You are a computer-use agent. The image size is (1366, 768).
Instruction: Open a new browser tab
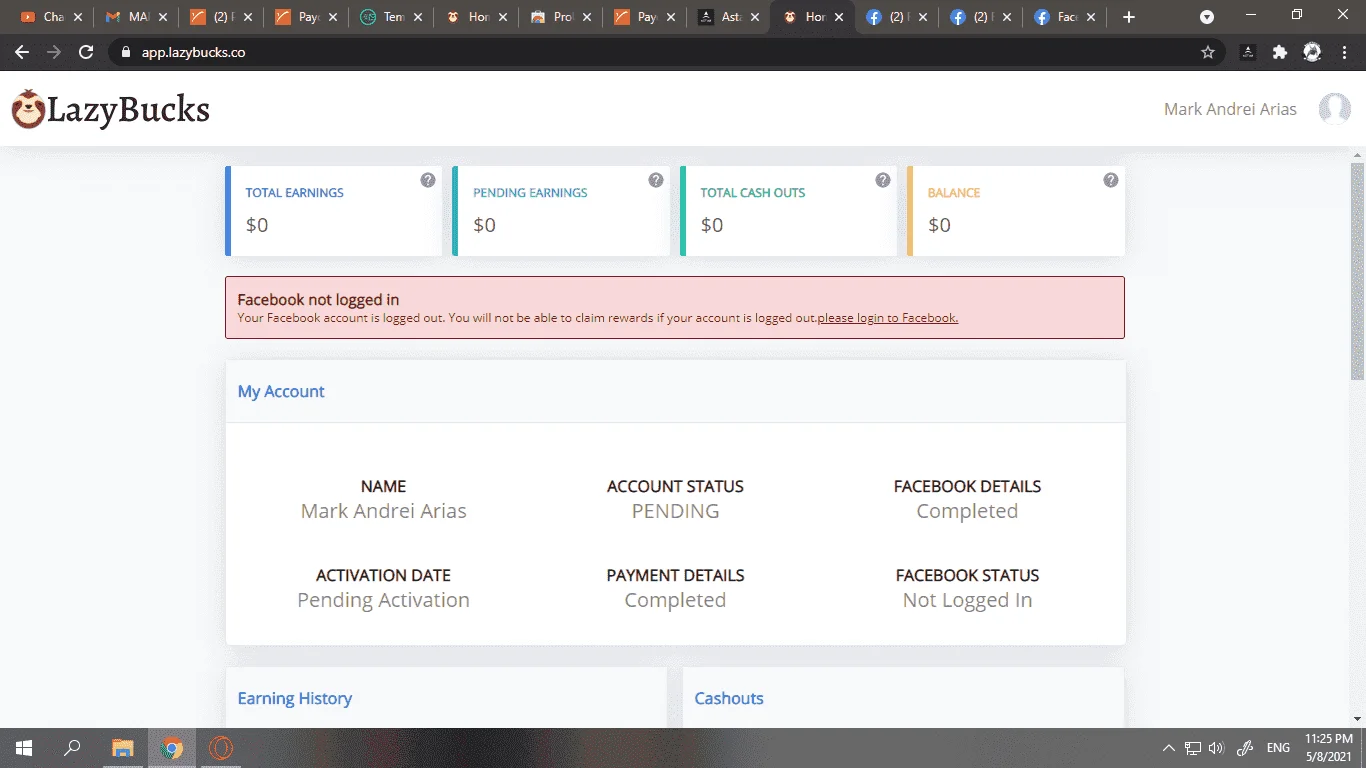click(1129, 17)
